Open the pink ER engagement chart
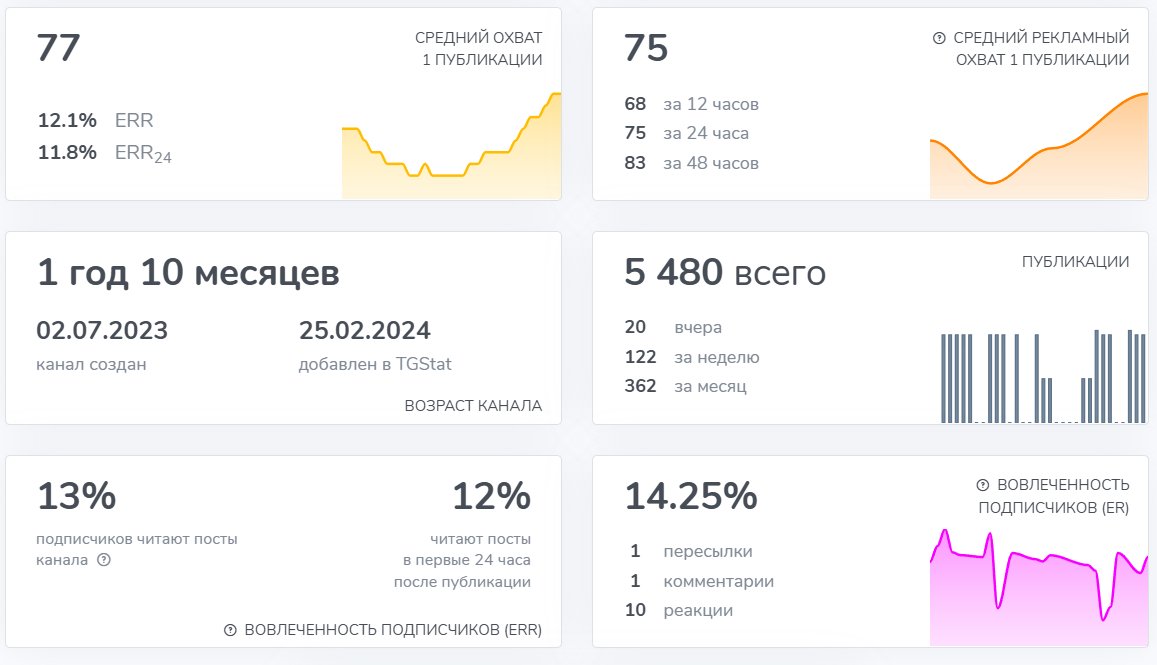 1038,587
